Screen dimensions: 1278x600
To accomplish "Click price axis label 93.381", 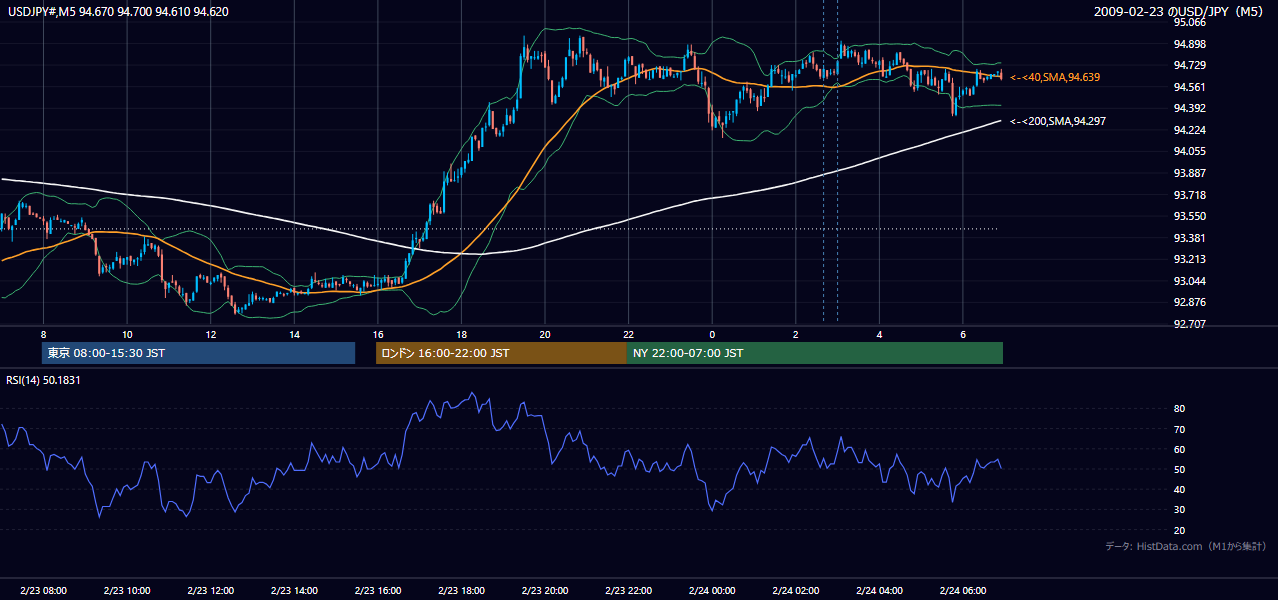I will pos(1192,238).
